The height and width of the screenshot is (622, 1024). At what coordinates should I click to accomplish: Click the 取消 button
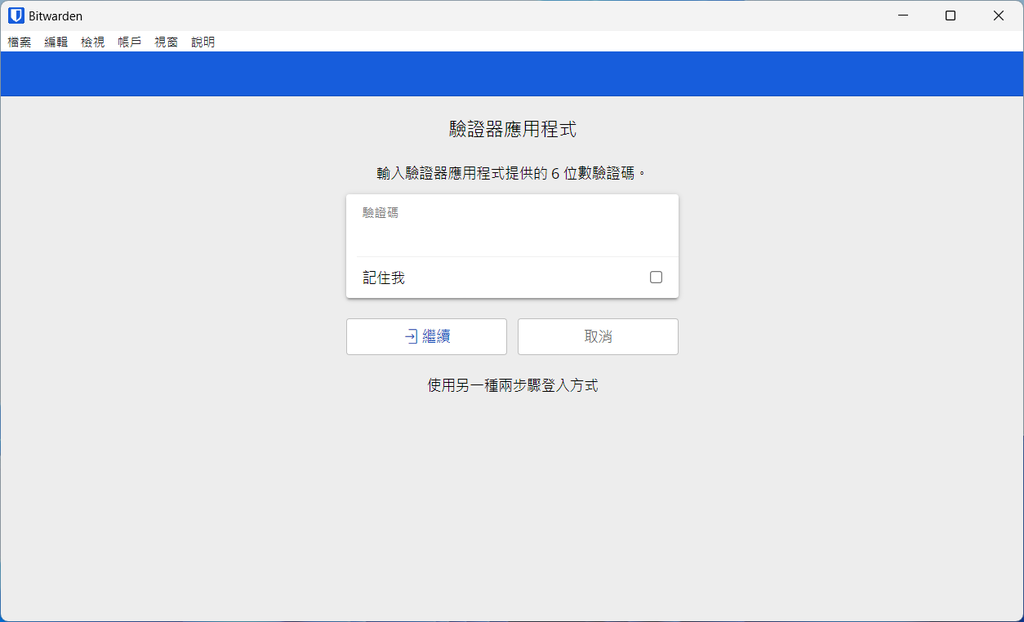[x=598, y=336]
